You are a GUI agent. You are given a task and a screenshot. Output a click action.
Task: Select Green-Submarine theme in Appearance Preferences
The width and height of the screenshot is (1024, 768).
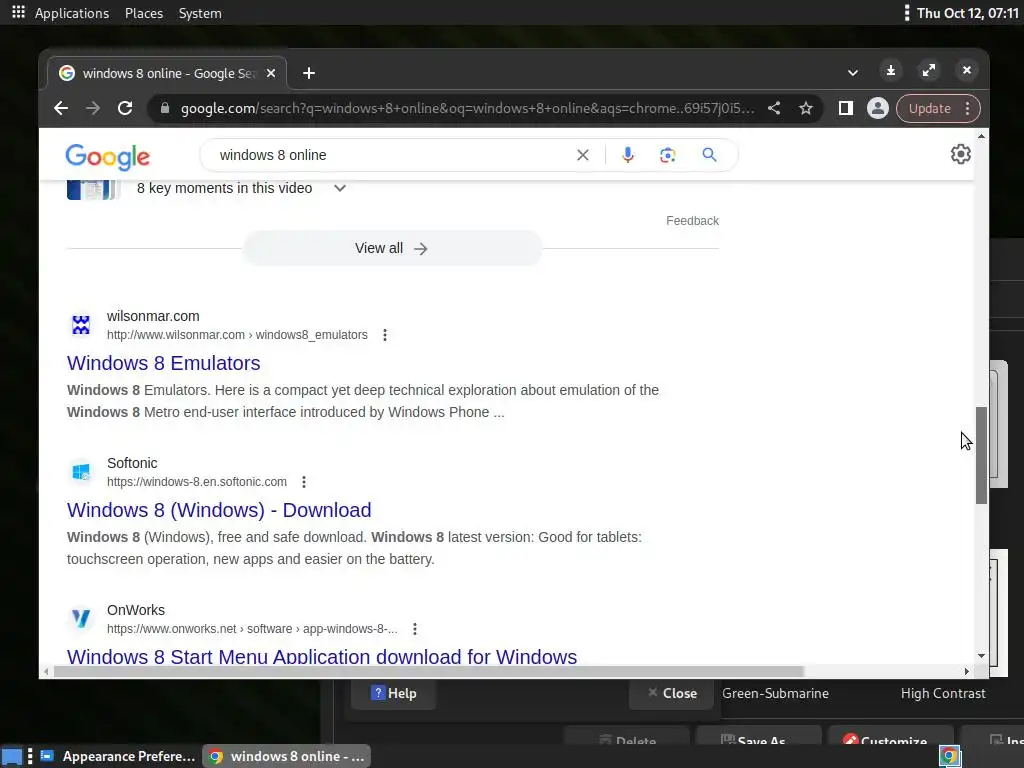point(775,694)
